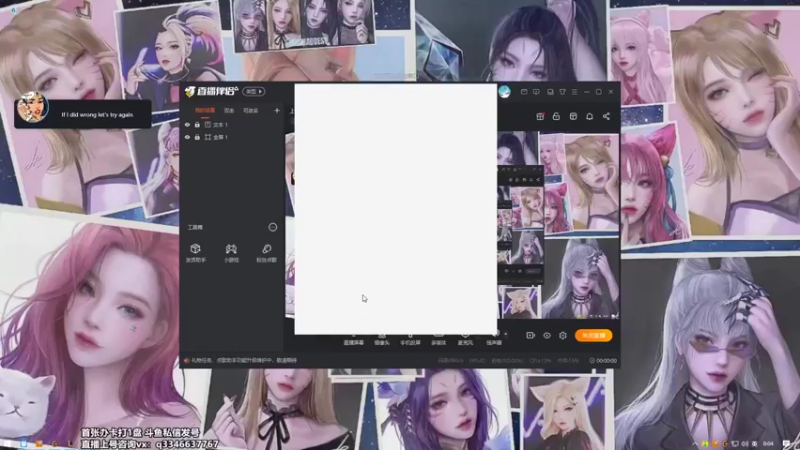Add a new scene with the plus icon
Viewport: 800px width, 450px height.
(x=277, y=110)
